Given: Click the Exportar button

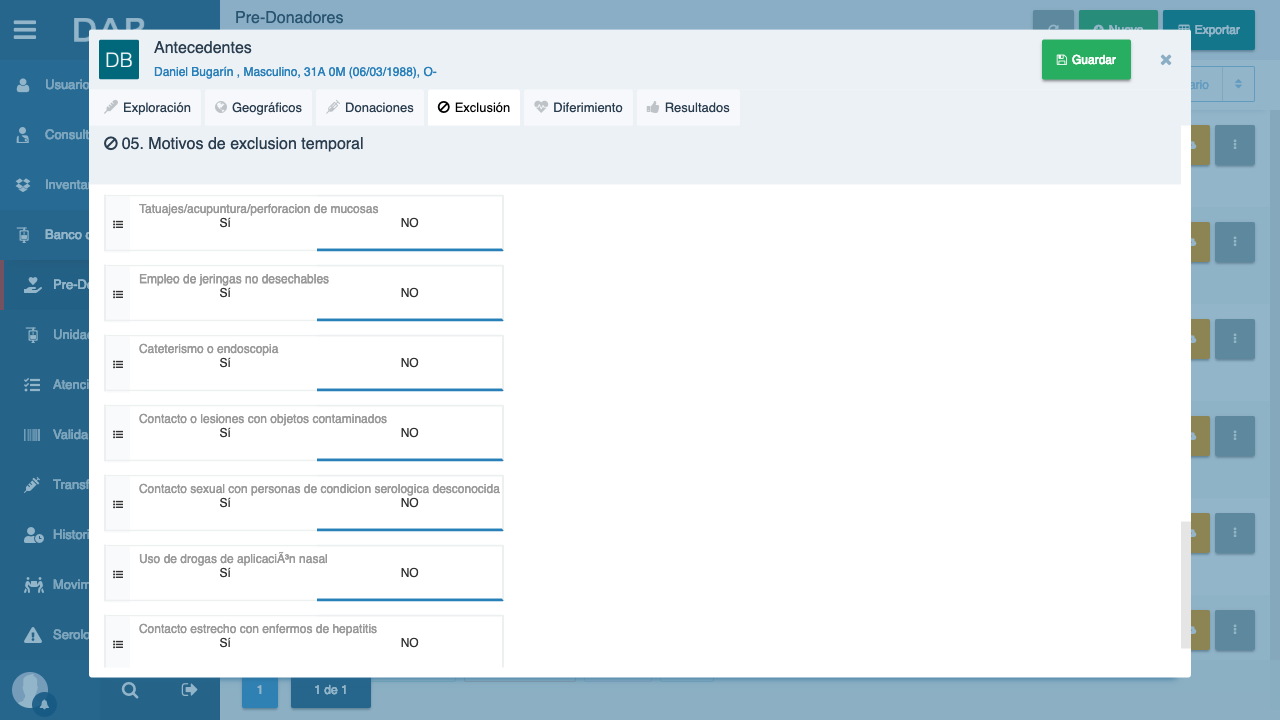Looking at the screenshot, I should pos(1209,30).
